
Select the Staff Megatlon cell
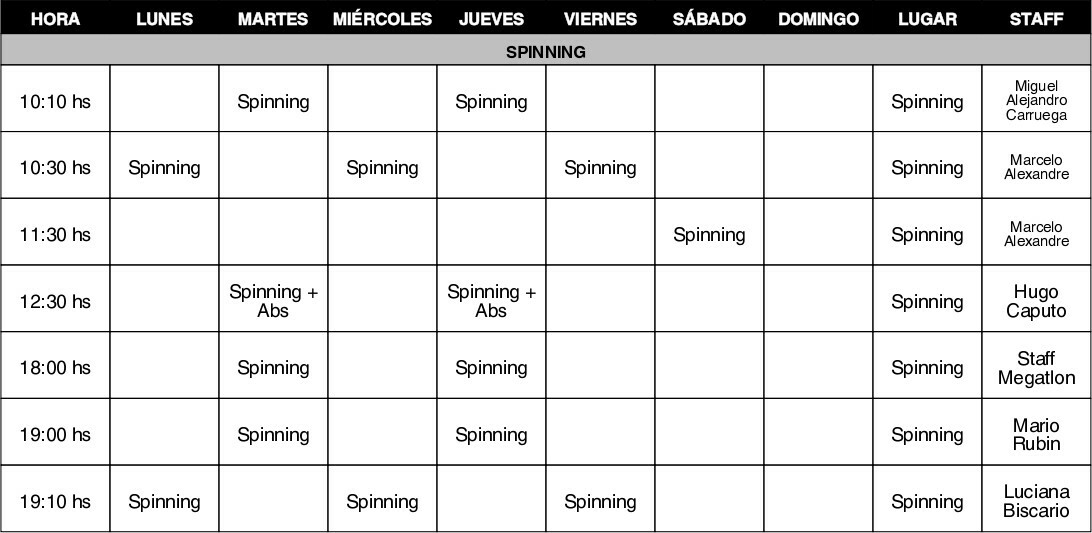pos(1036,368)
